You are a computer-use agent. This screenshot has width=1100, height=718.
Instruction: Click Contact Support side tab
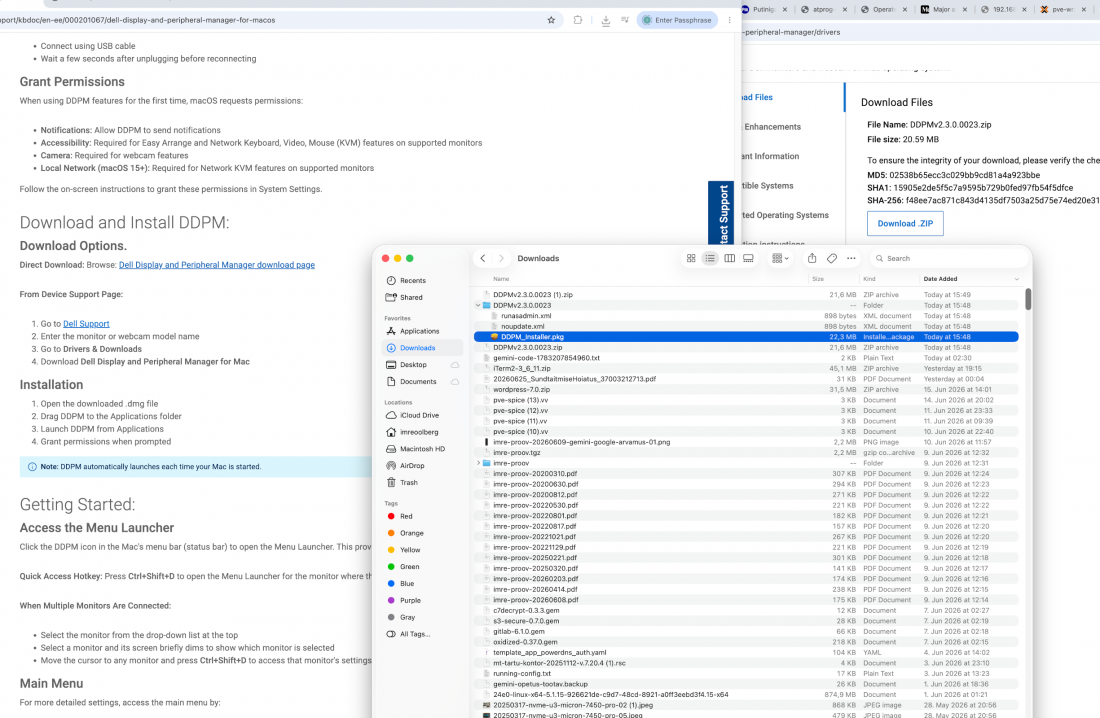point(721,213)
